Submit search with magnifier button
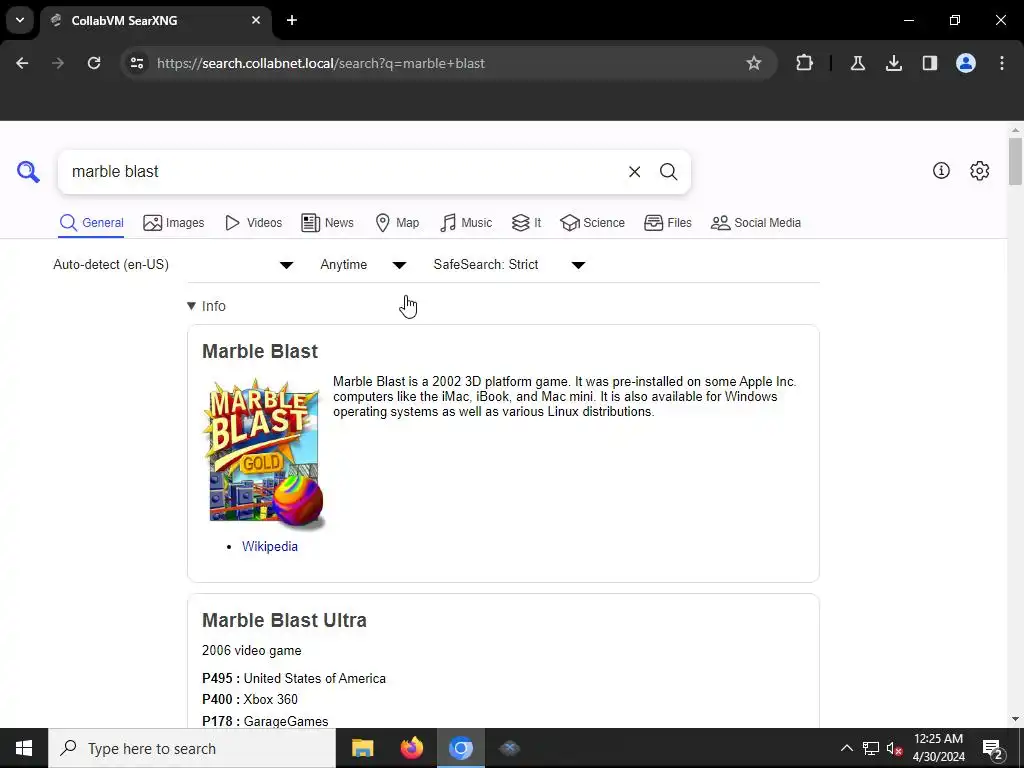 tap(668, 172)
